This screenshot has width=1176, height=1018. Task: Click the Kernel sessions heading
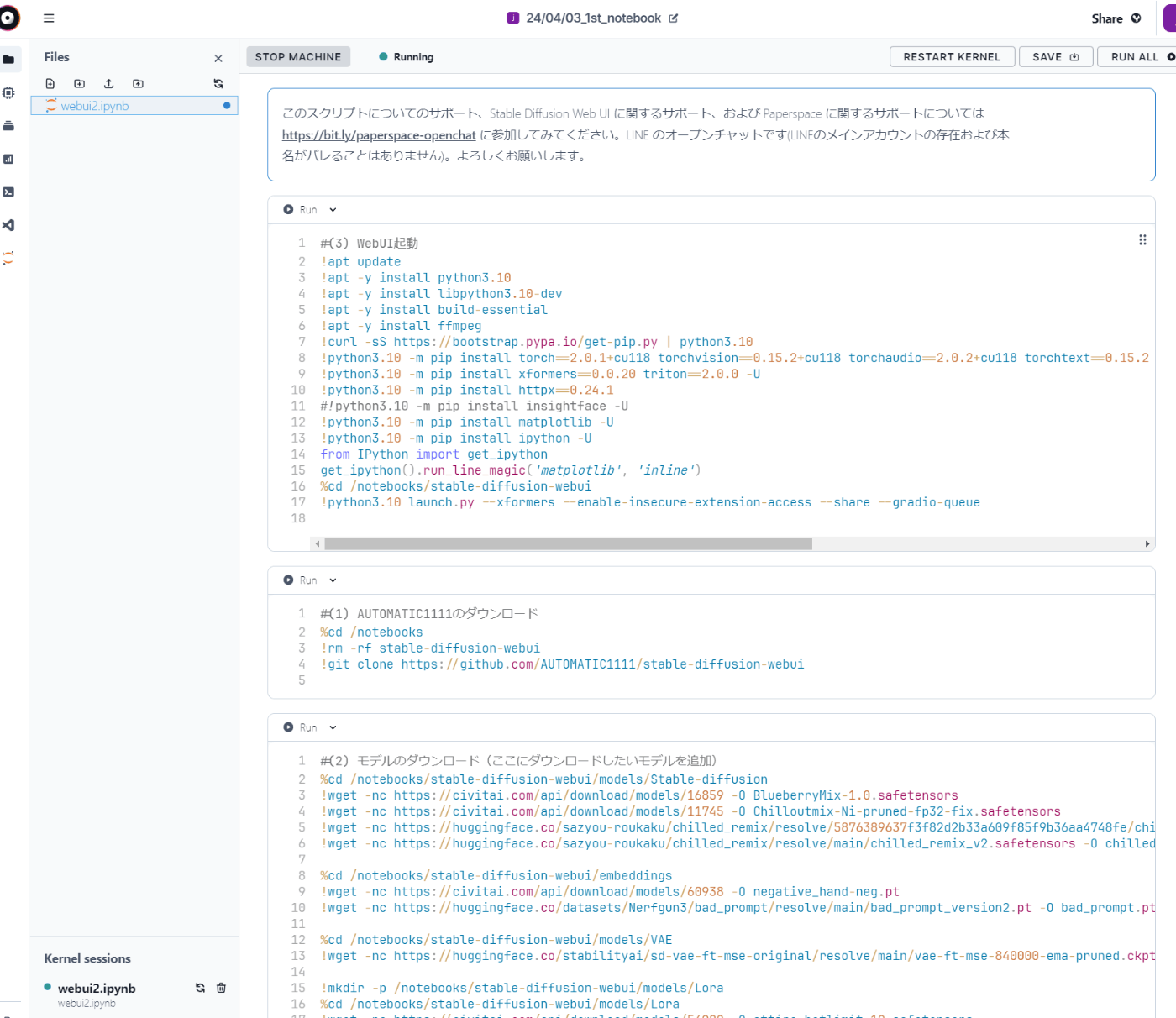87,958
